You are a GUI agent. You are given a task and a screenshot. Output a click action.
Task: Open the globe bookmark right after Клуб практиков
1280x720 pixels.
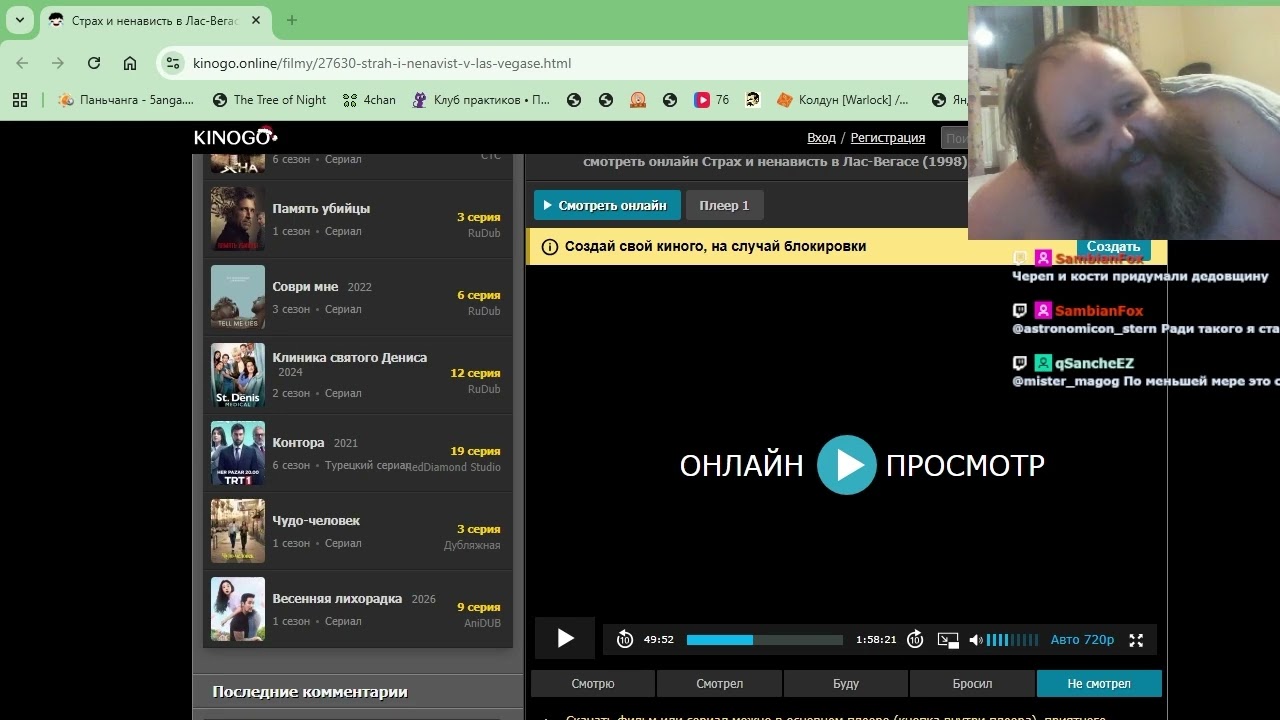pyautogui.click(x=573, y=100)
